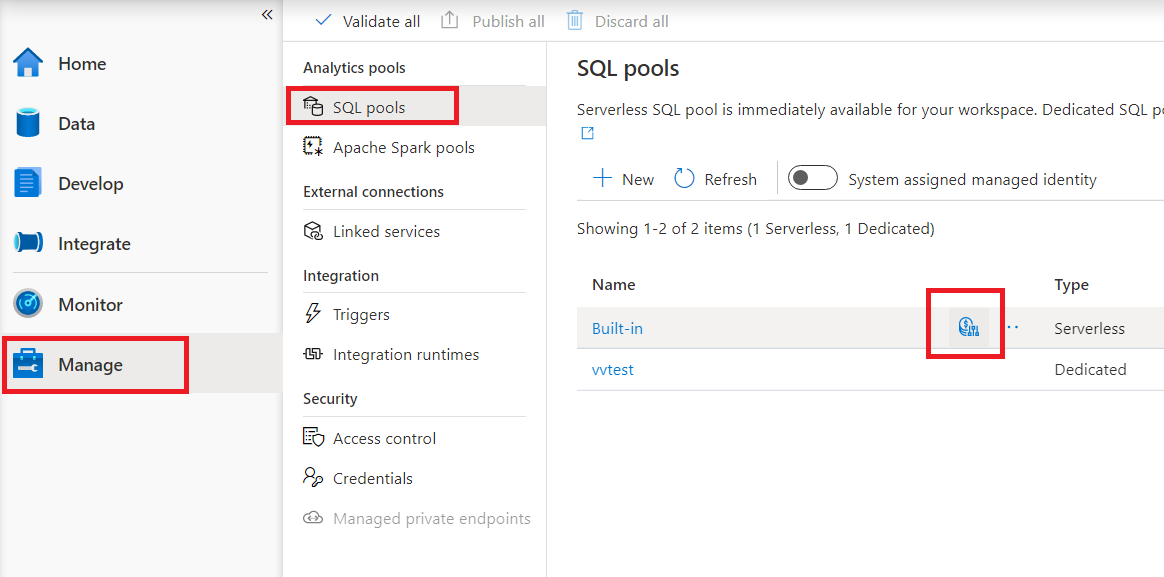This screenshot has height=577, width=1164.
Task: Open the vvtest dedicated pool link
Action: 611,369
